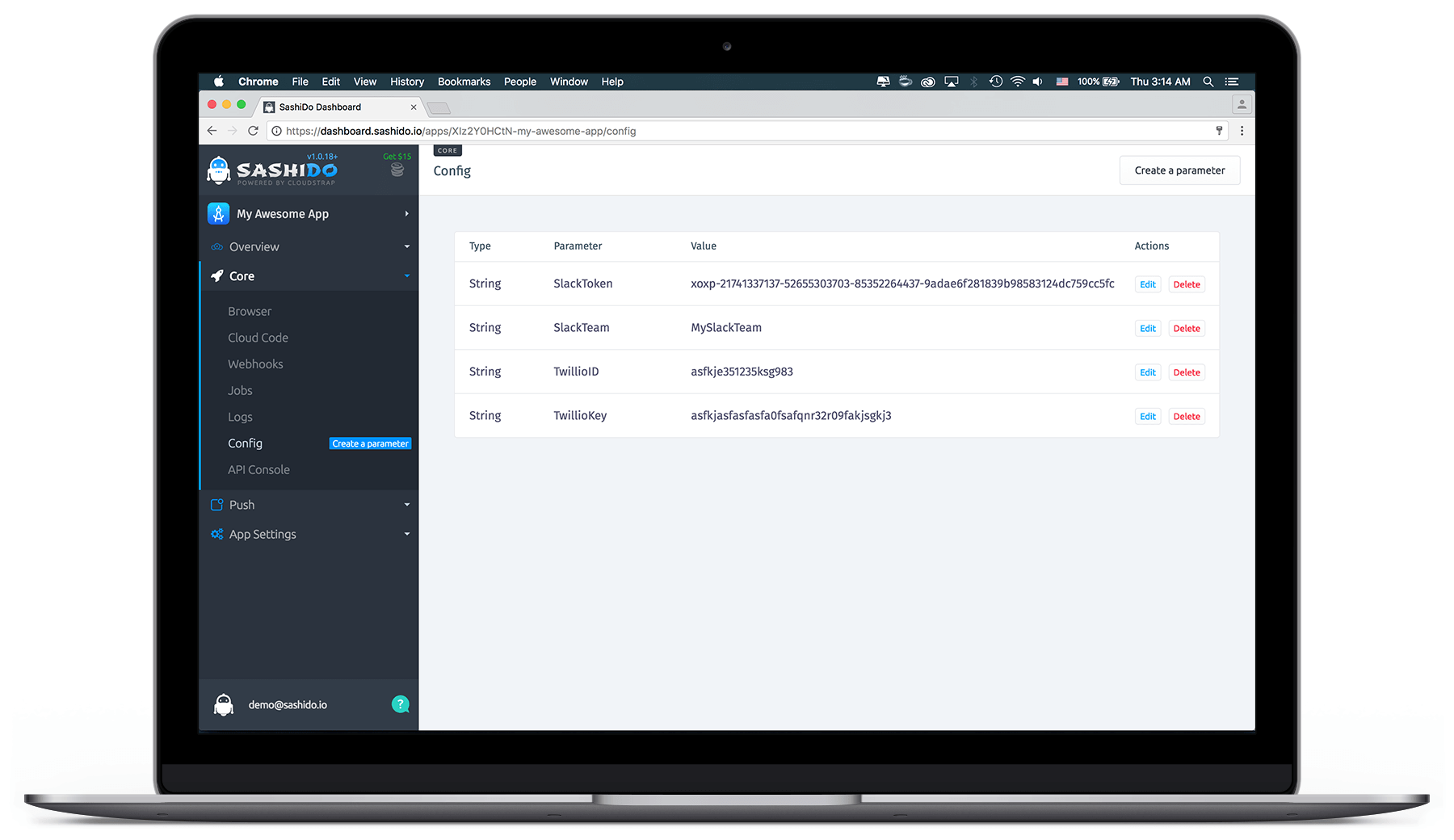This screenshot has height=840, width=1454.
Task: Edit the TwillioKey parameter
Action: point(1147,417)
